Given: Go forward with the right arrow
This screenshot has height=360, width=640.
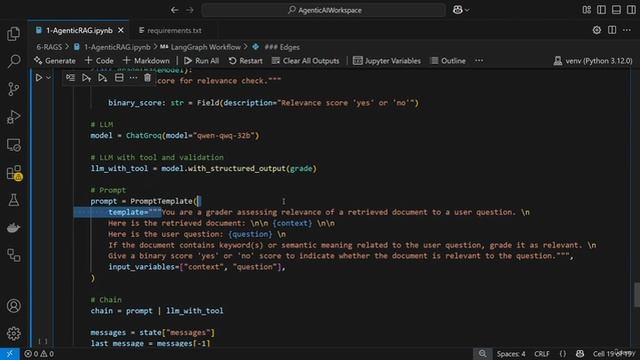Looking at the screenshot, I should pos(190,10).
